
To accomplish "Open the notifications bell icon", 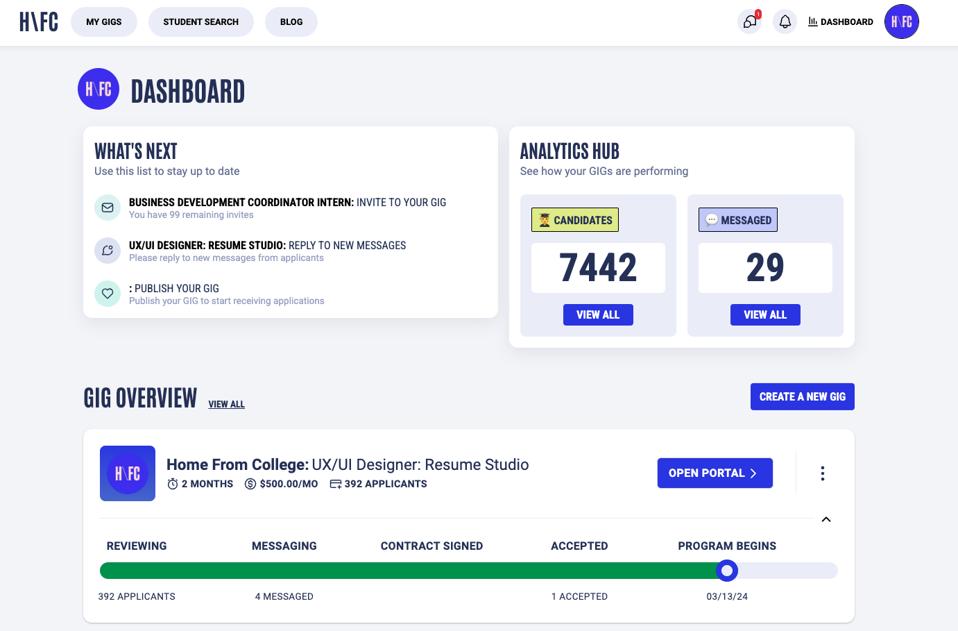I will coord(785,22).
